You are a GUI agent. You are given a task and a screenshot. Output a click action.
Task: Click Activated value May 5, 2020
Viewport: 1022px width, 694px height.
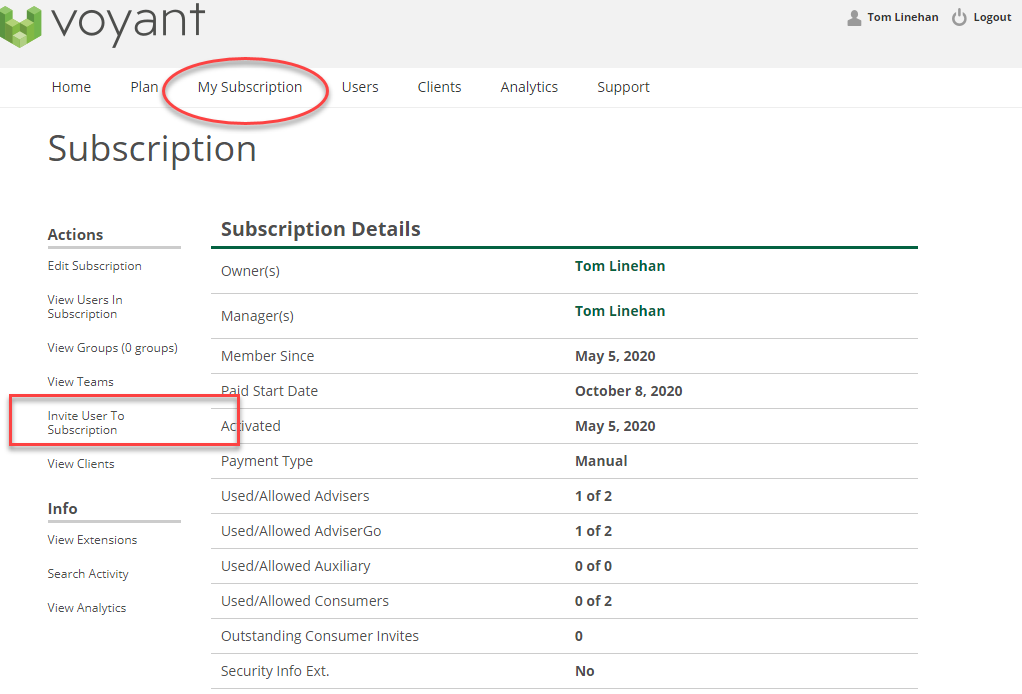[615, 426]
